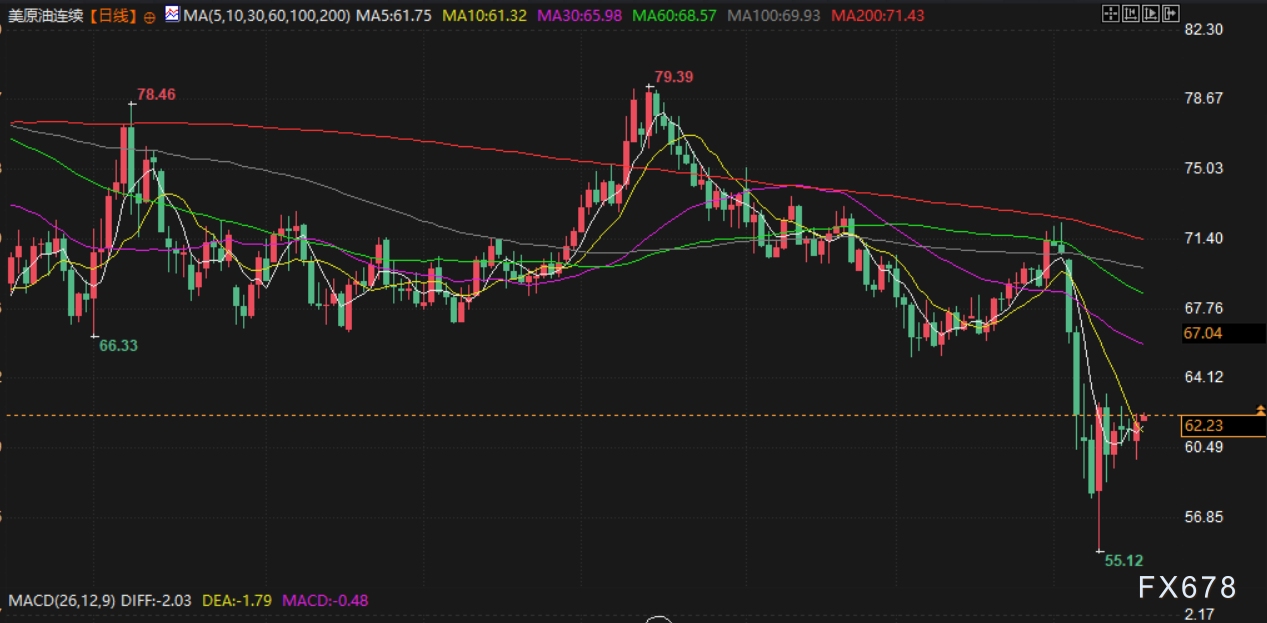Click the 56.85 axis value

coord(1203,517)
